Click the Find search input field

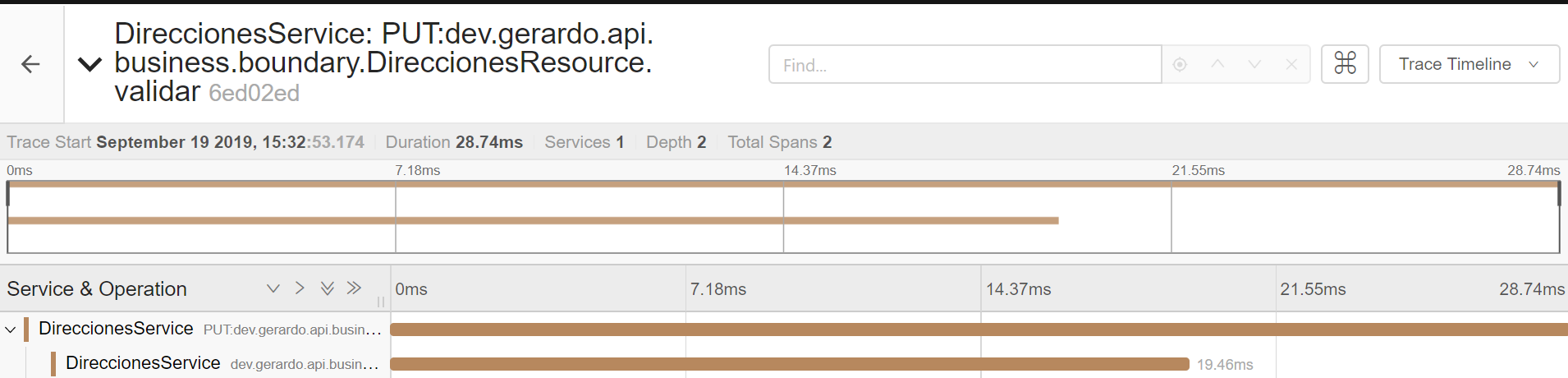(965, 65)
